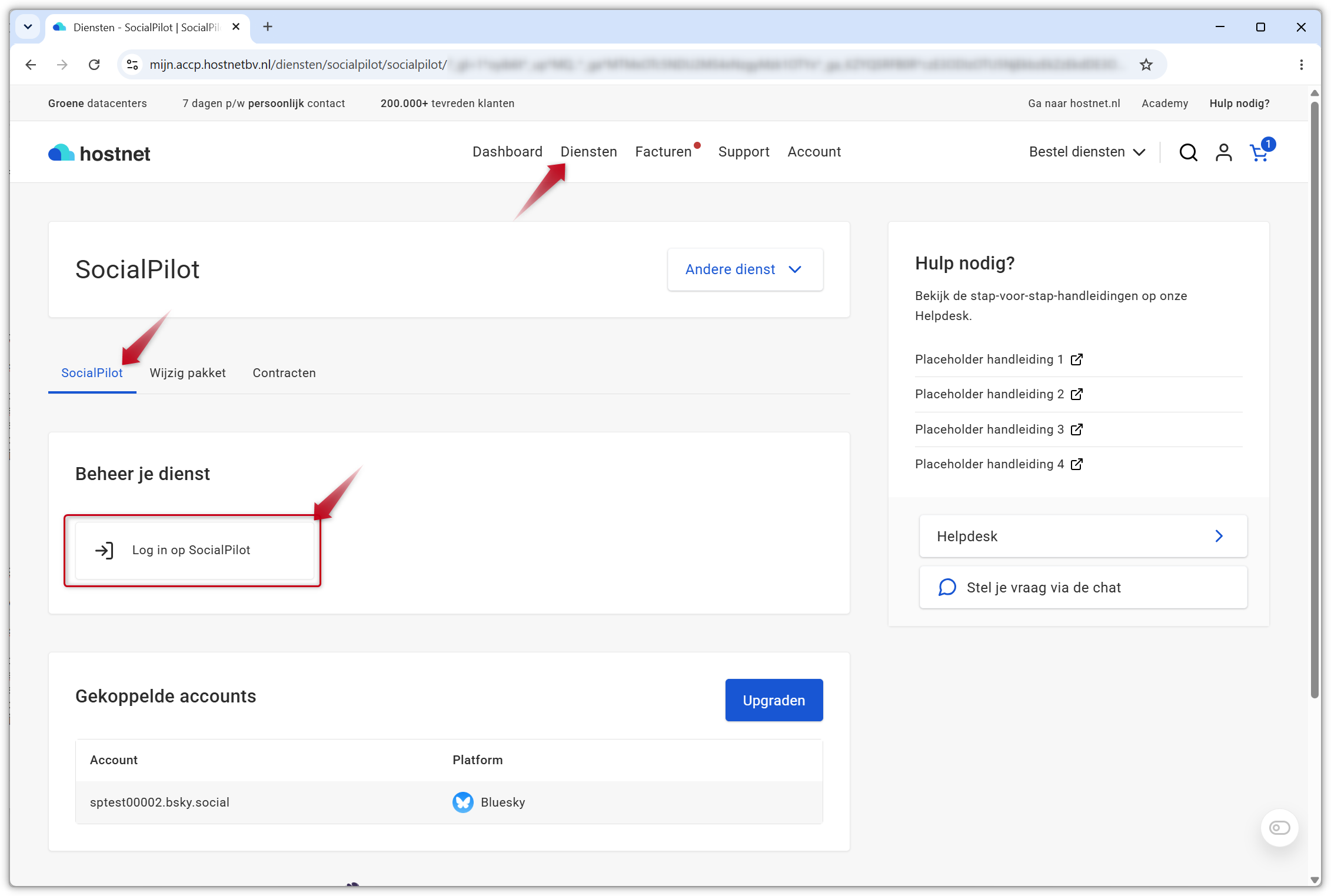Select the sptest00002.bsky.social account cell

click(159, 802)
